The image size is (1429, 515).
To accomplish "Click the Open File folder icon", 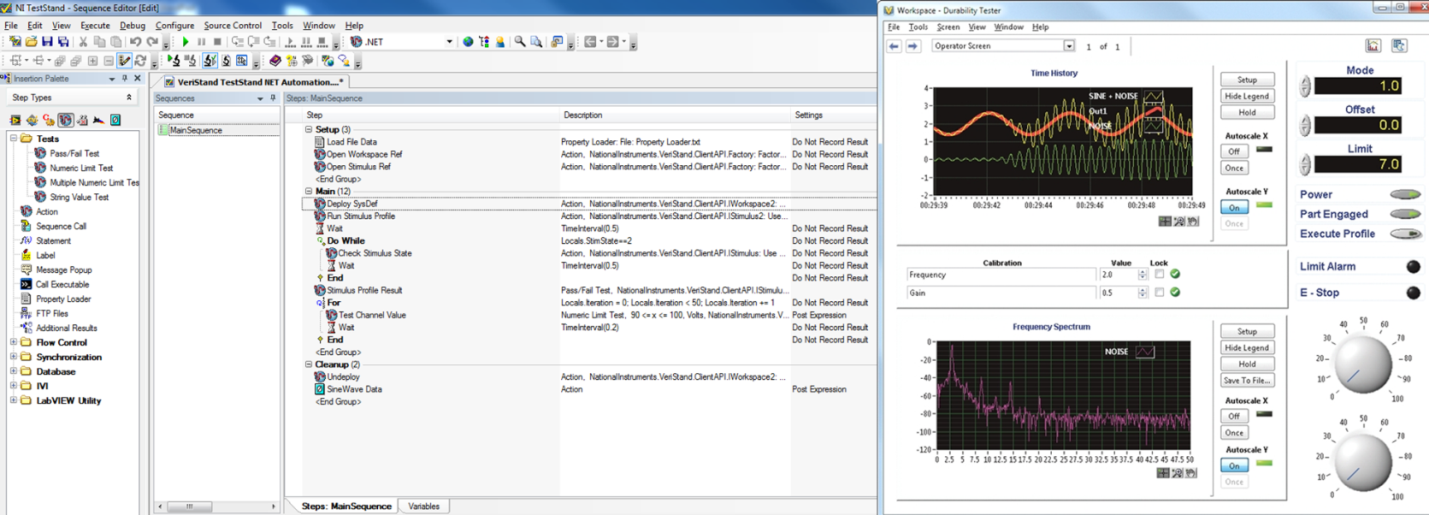I will pyautogui.click(x=31, y=42).
